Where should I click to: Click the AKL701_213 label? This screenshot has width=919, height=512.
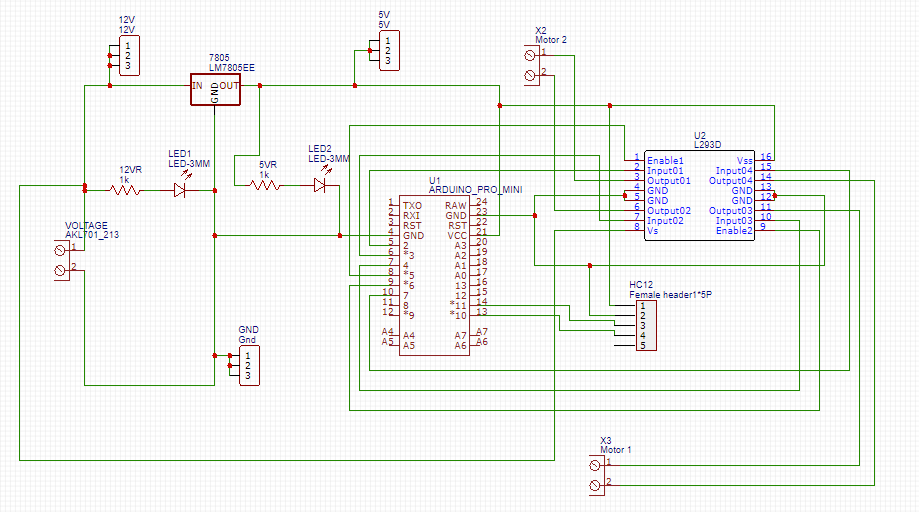tap(92, 234)
